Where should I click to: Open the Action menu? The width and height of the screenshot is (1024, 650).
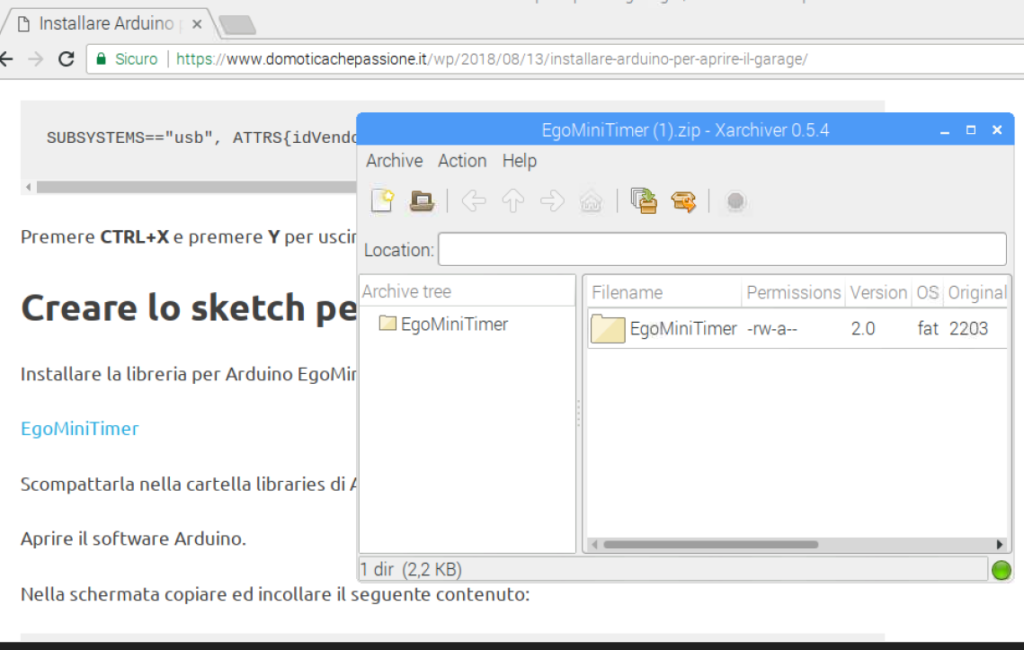(462, 161)
